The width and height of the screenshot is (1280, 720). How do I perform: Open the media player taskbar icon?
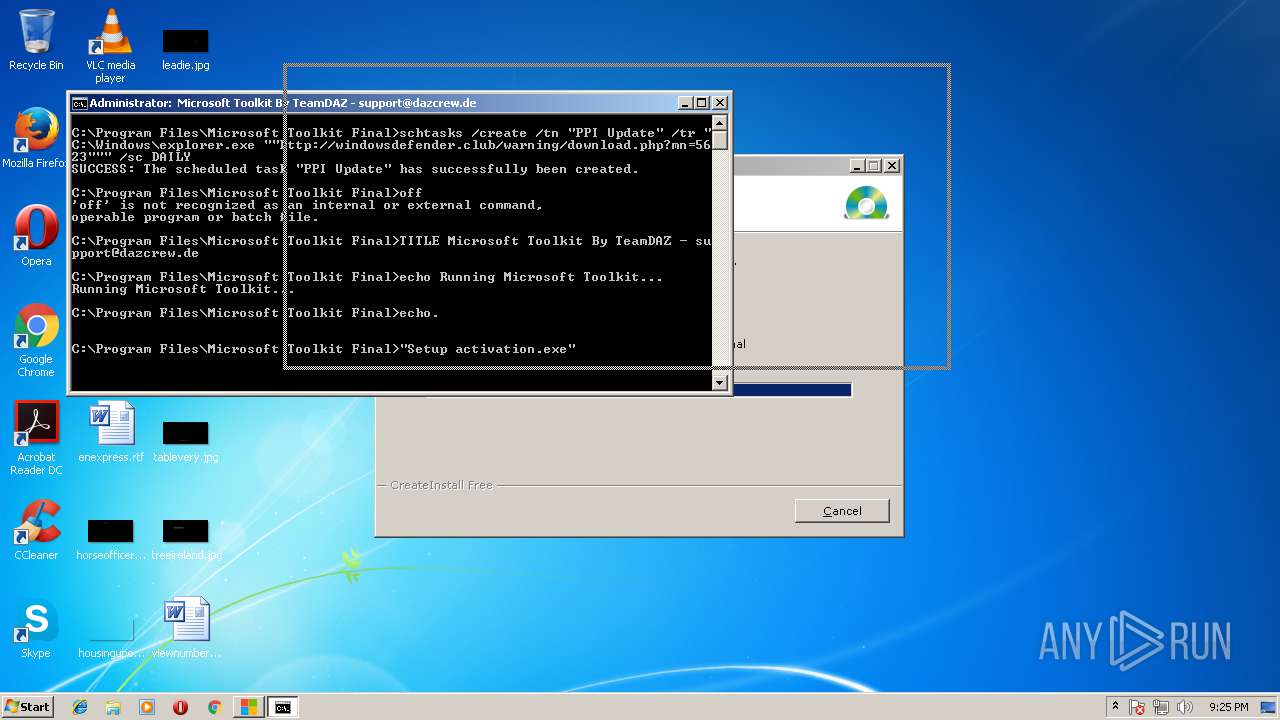tap(147, 707)
